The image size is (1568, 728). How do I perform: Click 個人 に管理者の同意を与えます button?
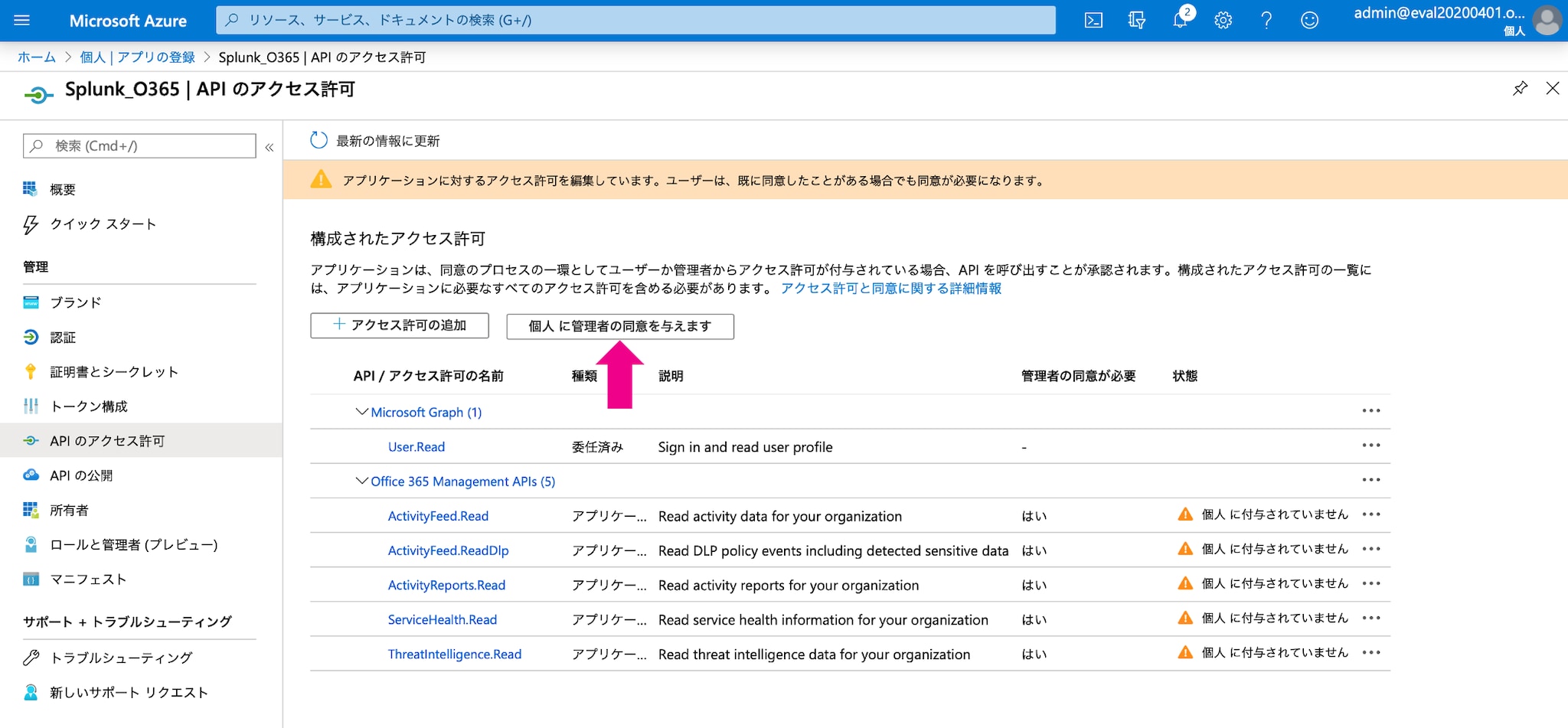click(620, 327)
